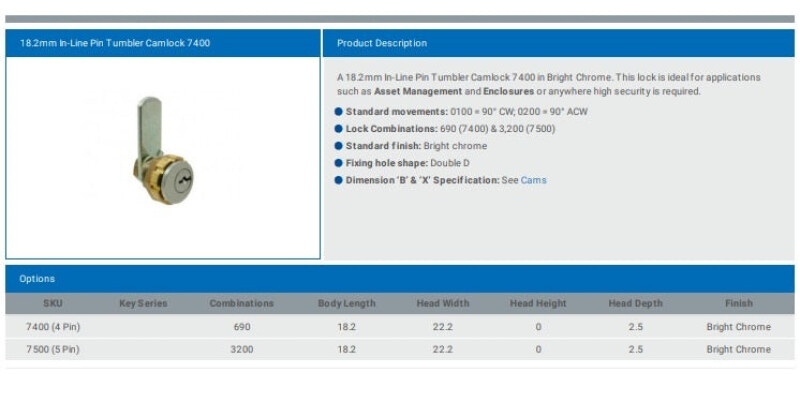Image resolution: width=800 pixels, height=400 pixels.
Task: Select the Options section header
Action: pyautogui.click(x=37, y=279)
